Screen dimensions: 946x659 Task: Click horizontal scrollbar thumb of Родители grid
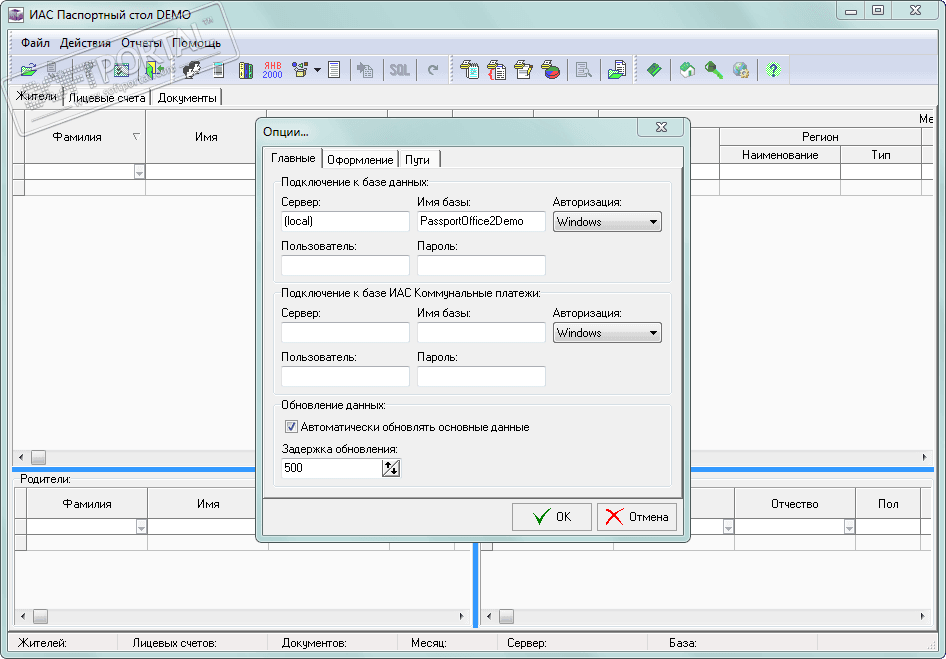(x=40, y=617)
